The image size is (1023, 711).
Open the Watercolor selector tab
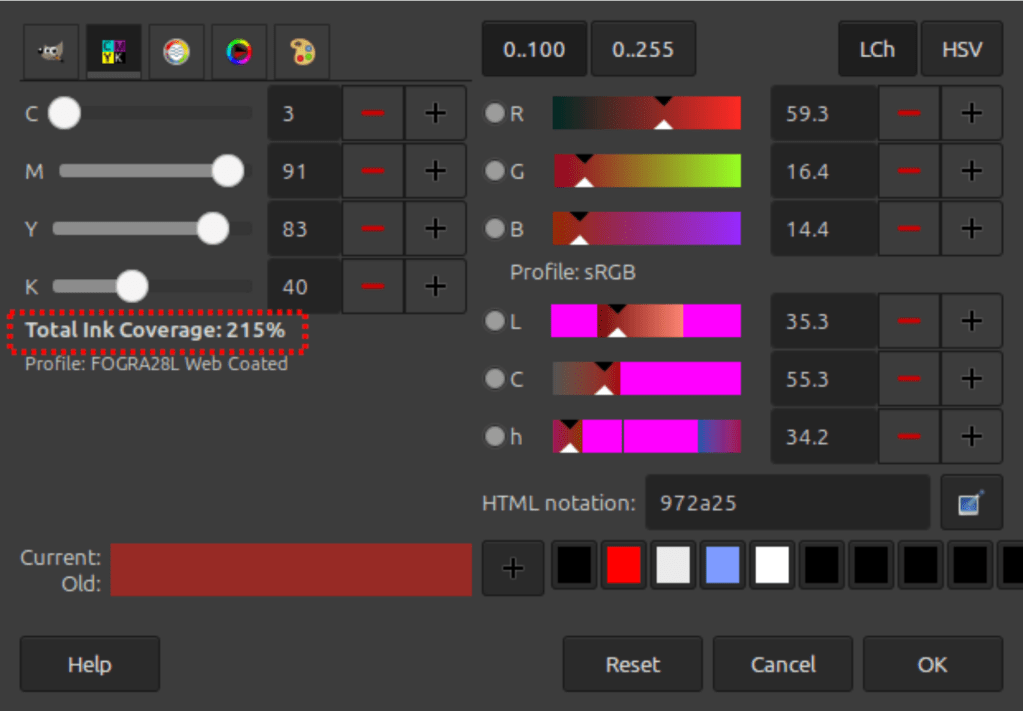(x=176, y=52)
